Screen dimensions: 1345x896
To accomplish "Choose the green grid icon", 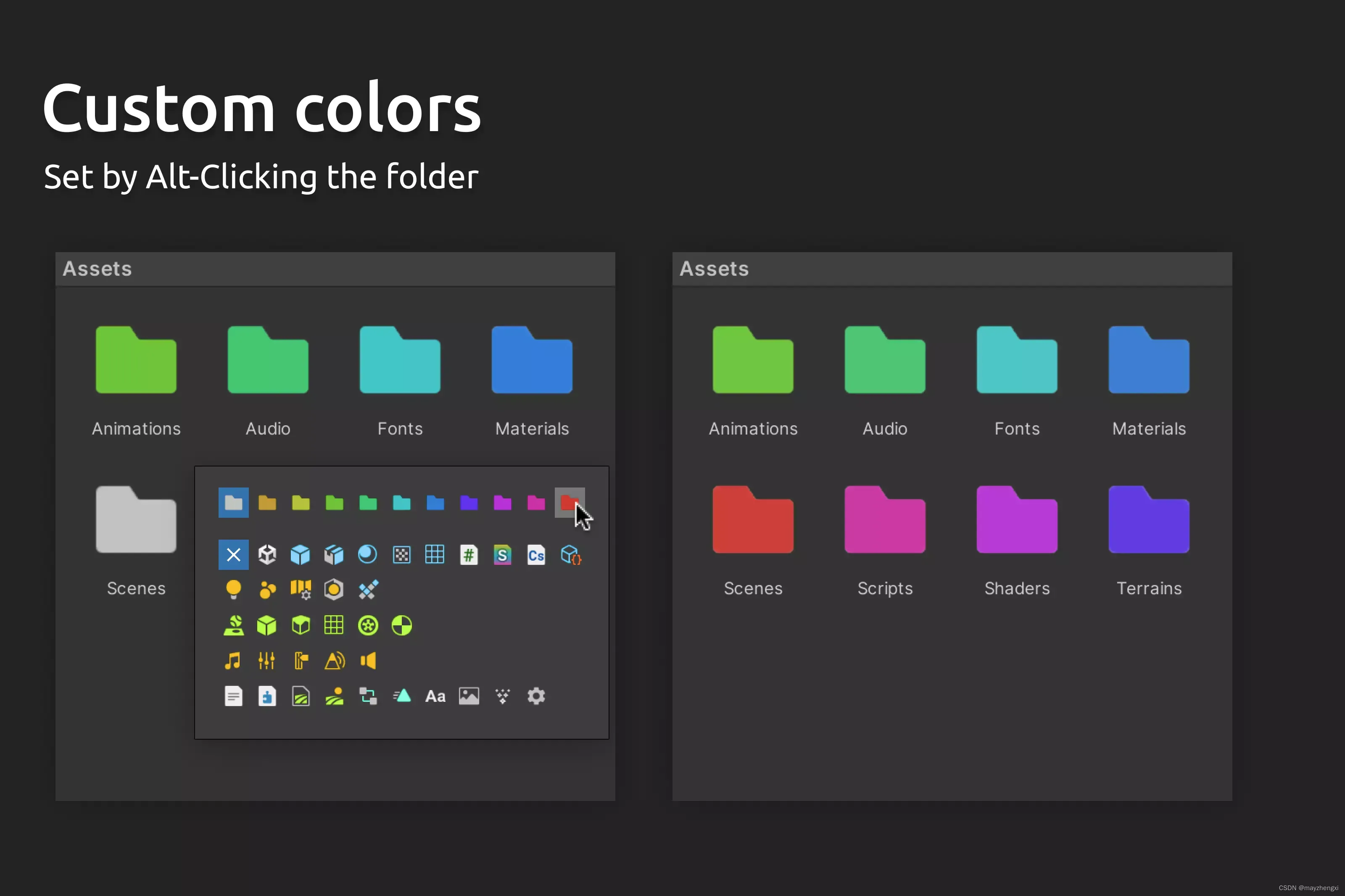I will [x=334, y=625].
